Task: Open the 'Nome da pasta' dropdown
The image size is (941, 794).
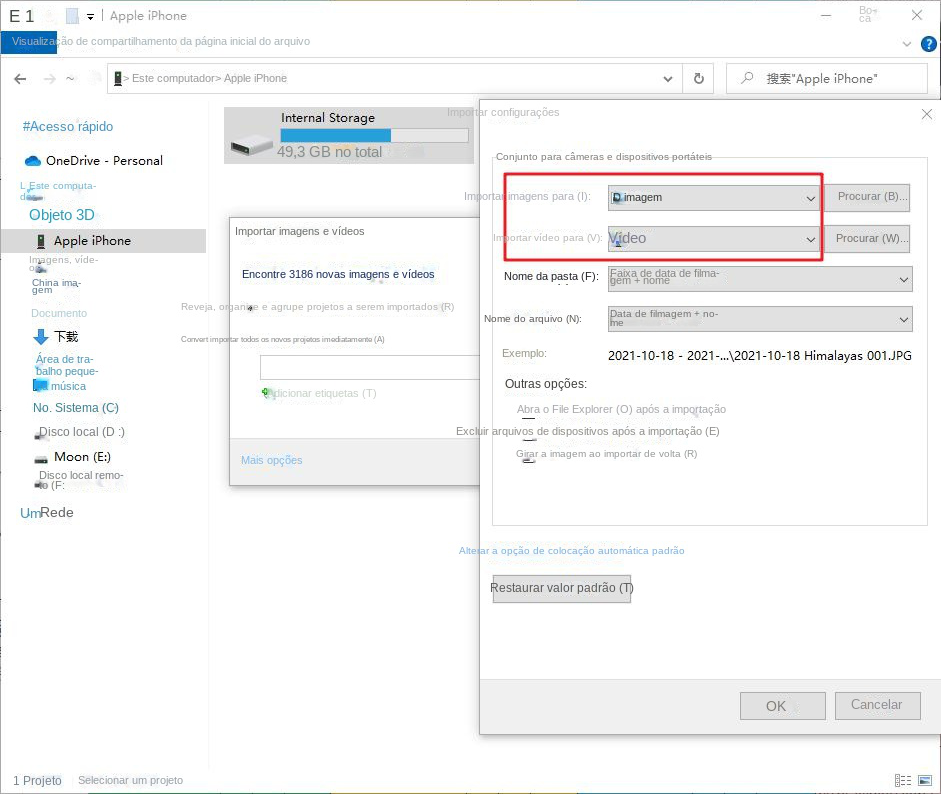Action: click(x=760, y=278)
